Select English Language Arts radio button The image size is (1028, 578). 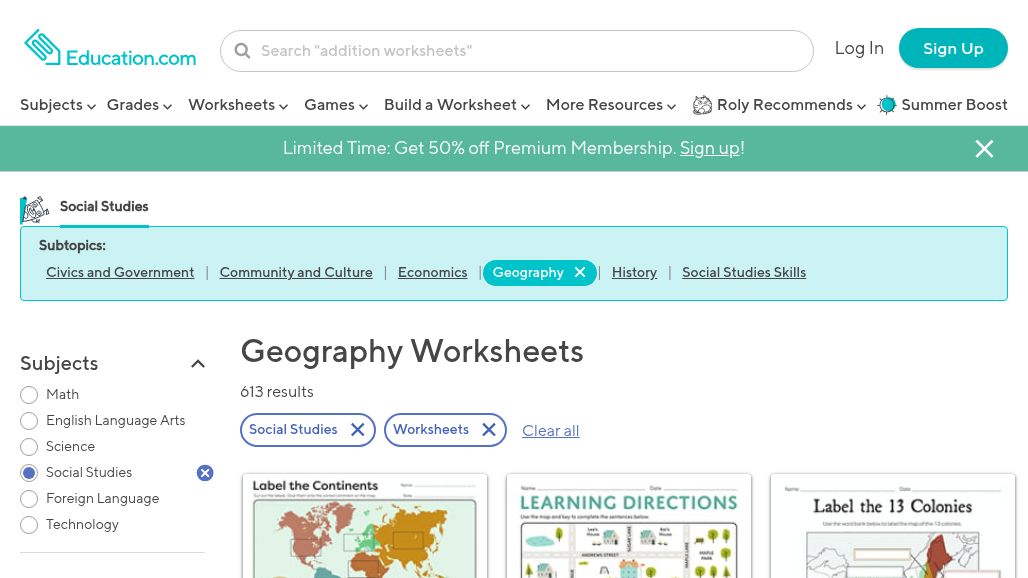(x=29, y=421)
